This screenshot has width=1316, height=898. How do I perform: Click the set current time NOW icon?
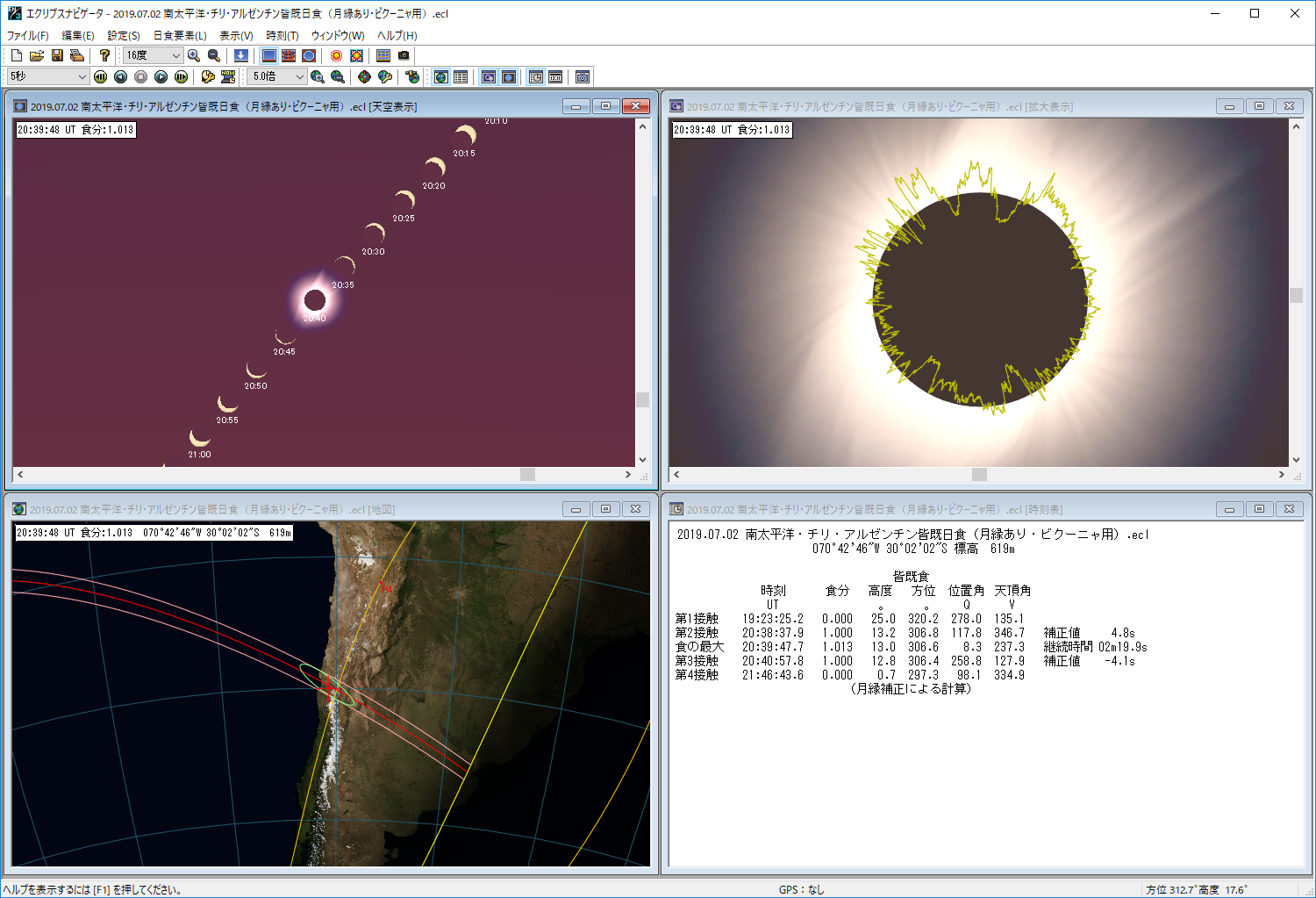pos(228,77)
